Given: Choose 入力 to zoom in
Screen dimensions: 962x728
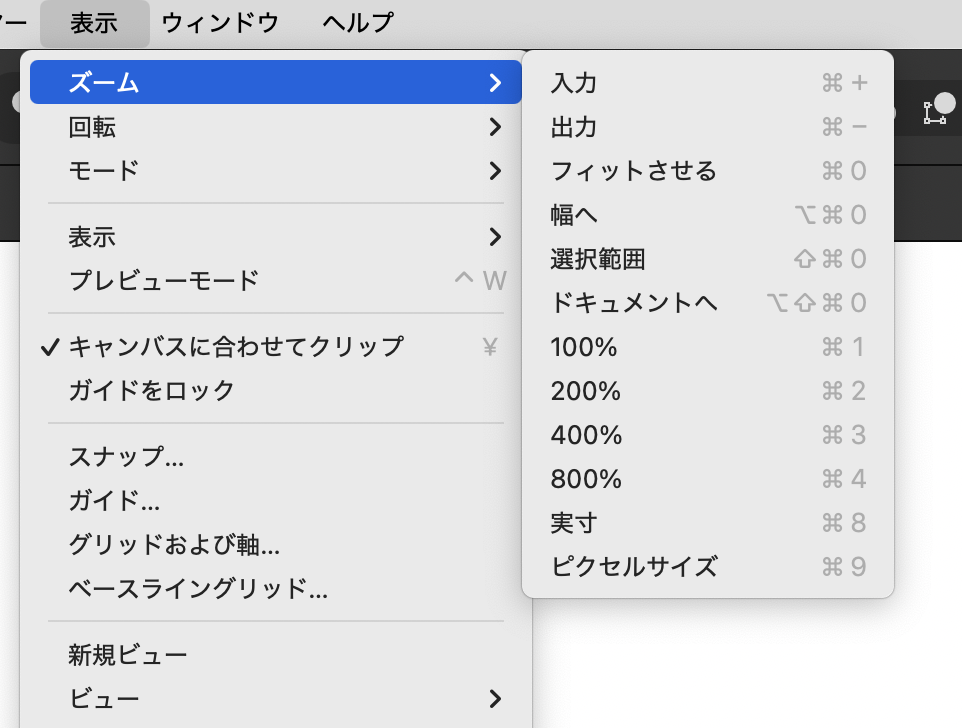Looking at the screenshot, I should tap(574, 83).
